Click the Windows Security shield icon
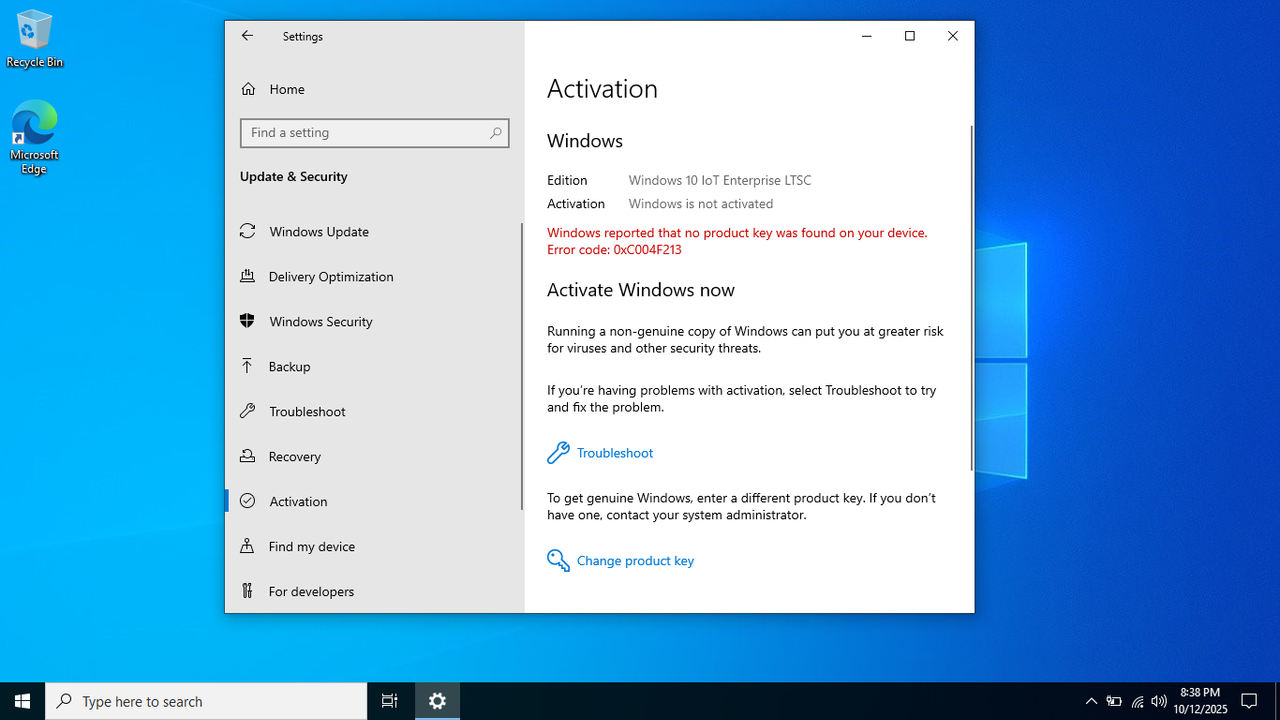 [x=248, y=321]
